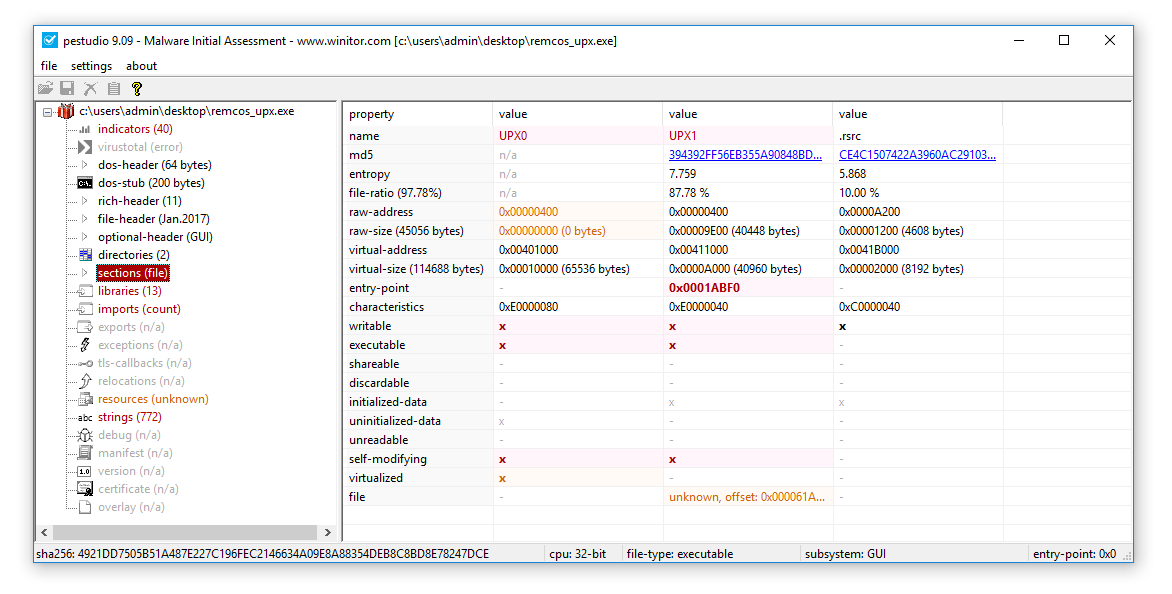Click the open file toolbar icon
Screen dimensions: 1172x594
(x=46, y=89)
